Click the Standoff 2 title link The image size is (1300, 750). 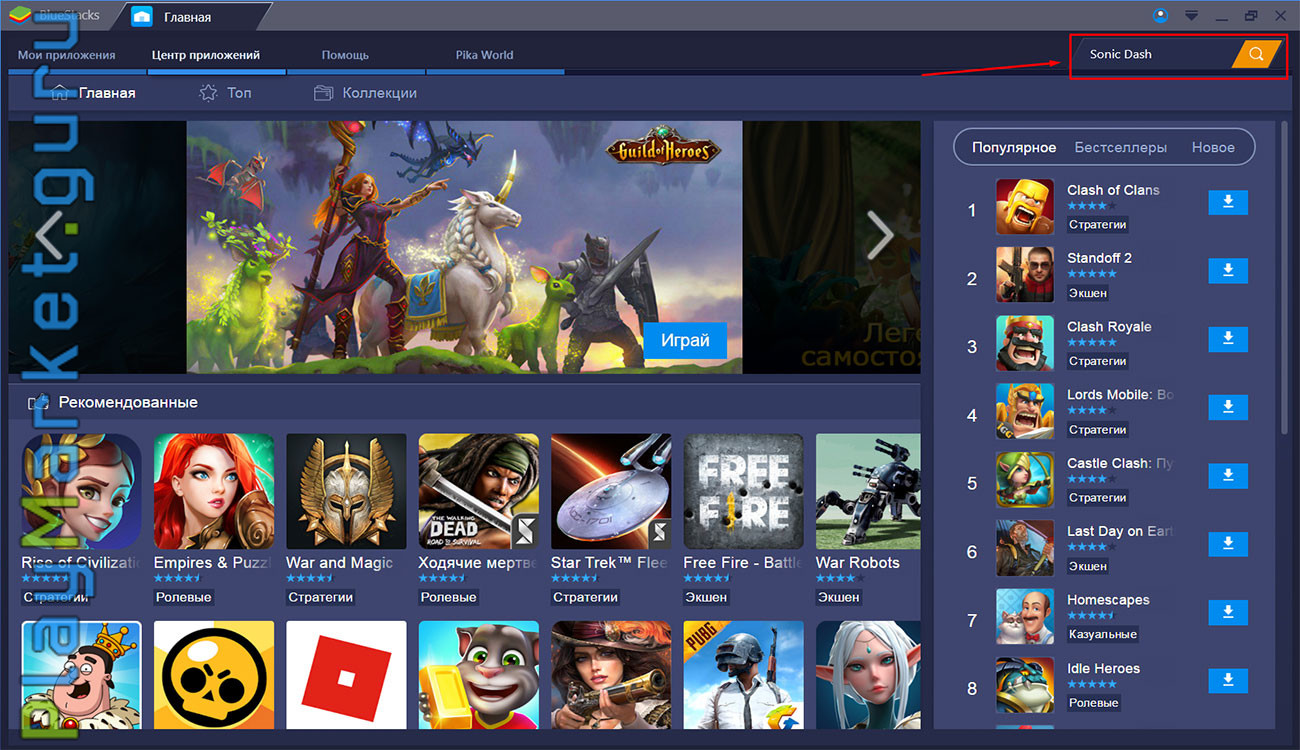(1099, 258)
